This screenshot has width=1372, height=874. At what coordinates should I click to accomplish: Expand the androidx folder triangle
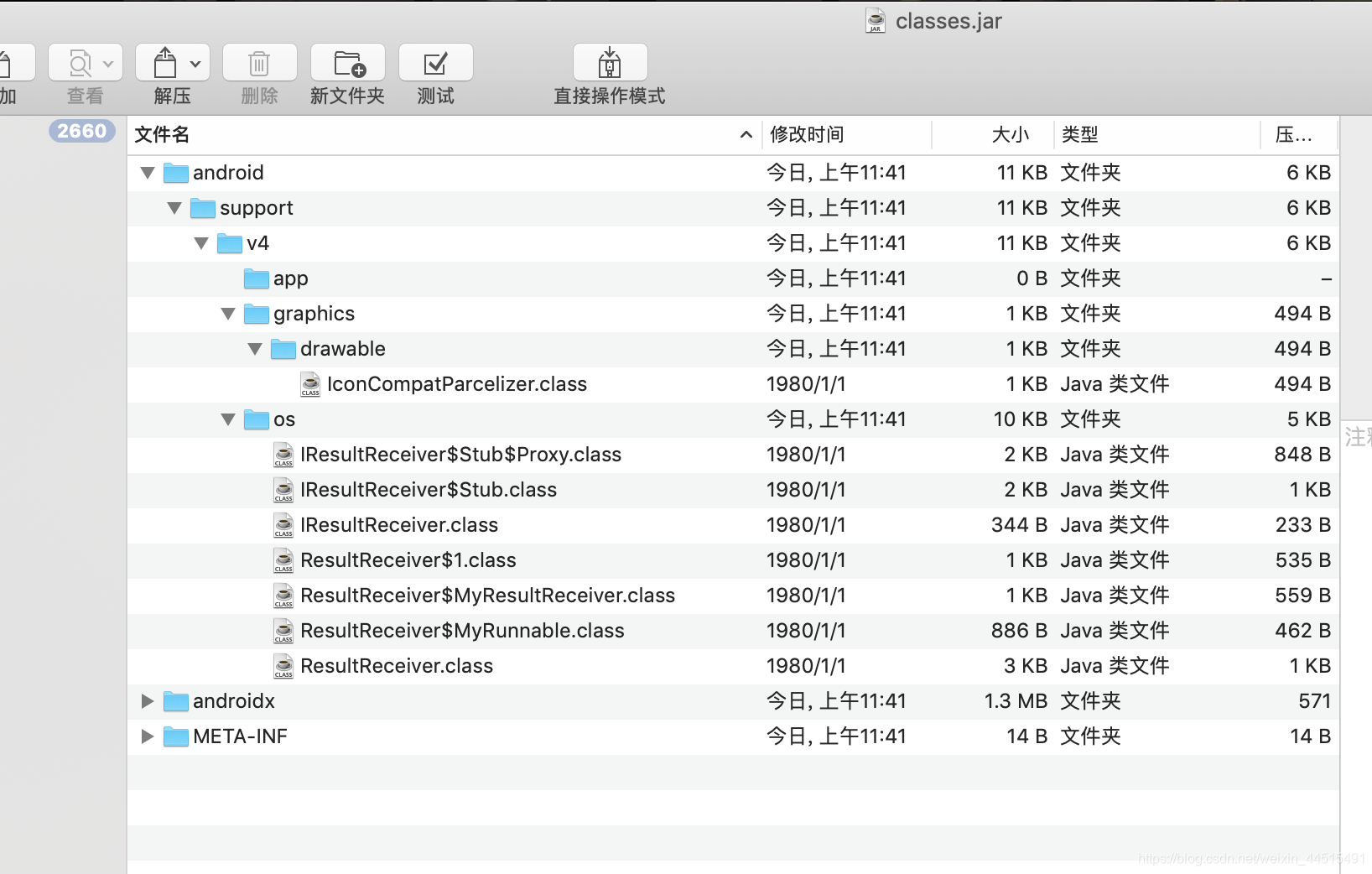148,701
